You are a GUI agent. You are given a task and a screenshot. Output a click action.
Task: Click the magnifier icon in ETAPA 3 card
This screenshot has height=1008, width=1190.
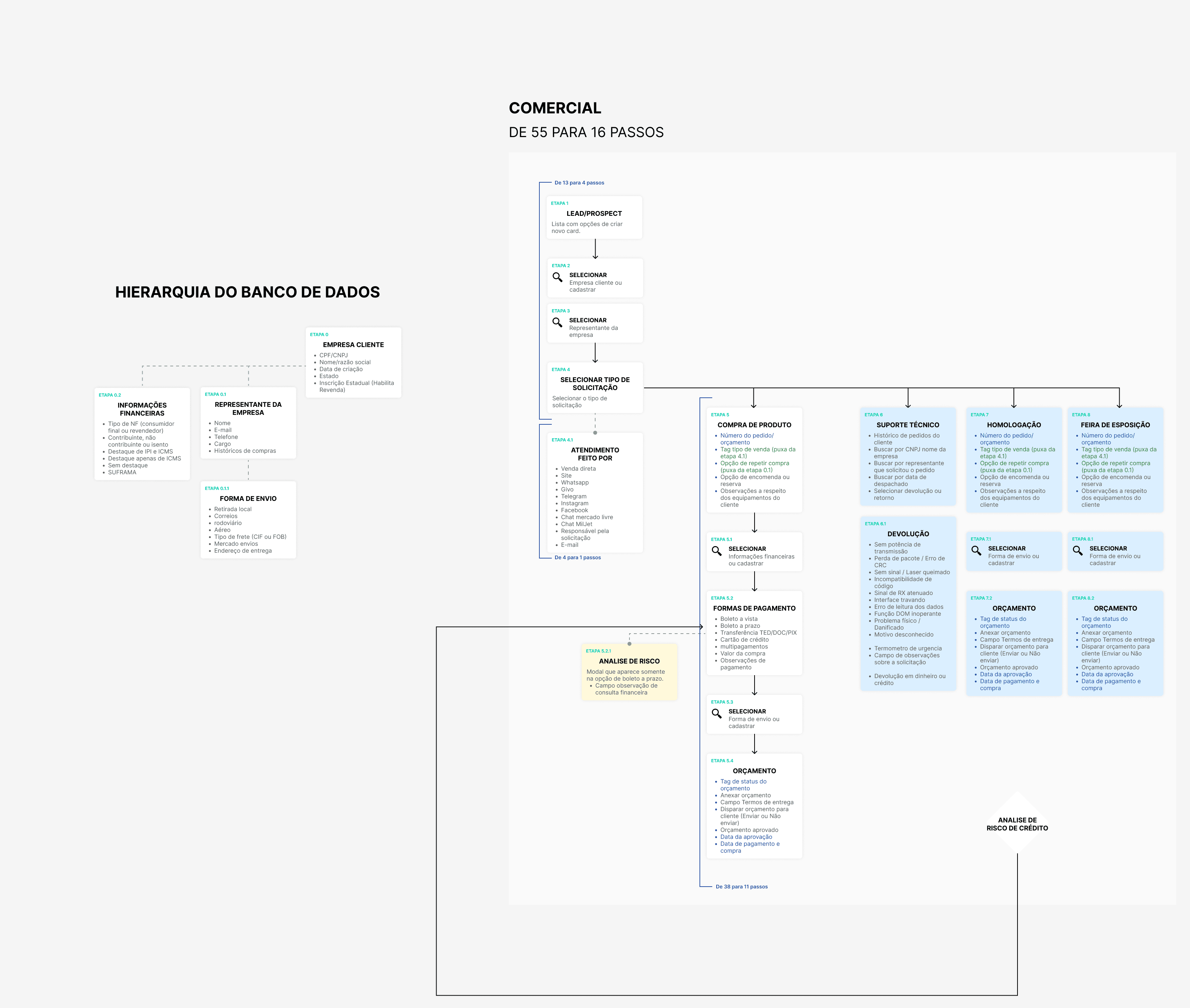(557, 322)
